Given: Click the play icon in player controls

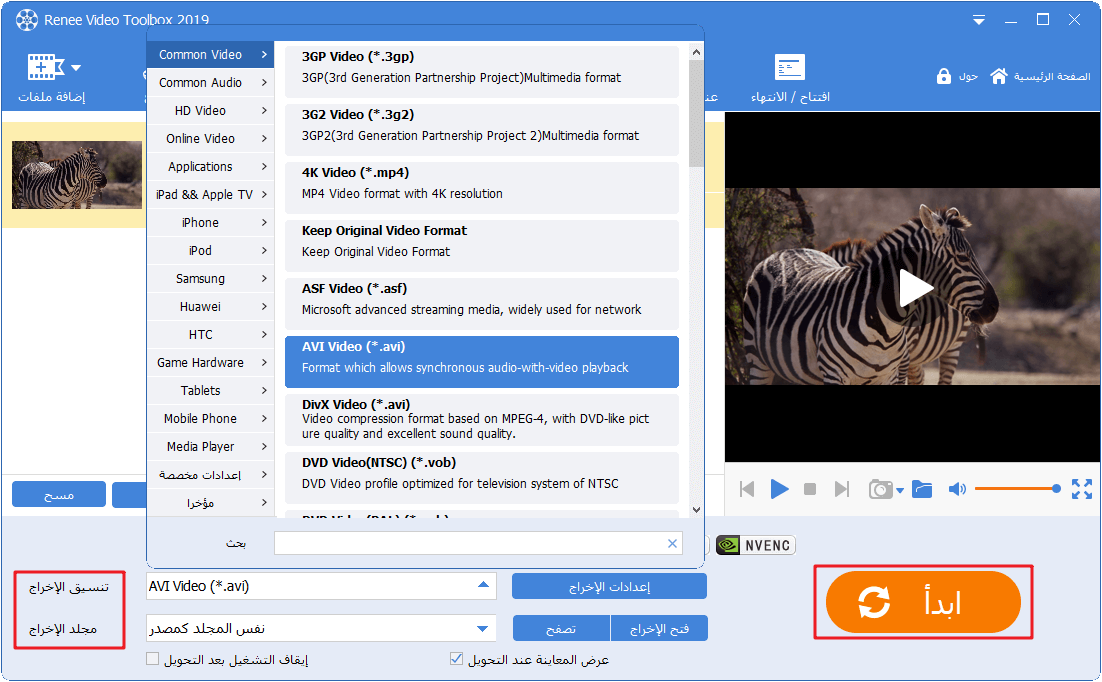Looking at the screenshot, I should pos(780,489).
